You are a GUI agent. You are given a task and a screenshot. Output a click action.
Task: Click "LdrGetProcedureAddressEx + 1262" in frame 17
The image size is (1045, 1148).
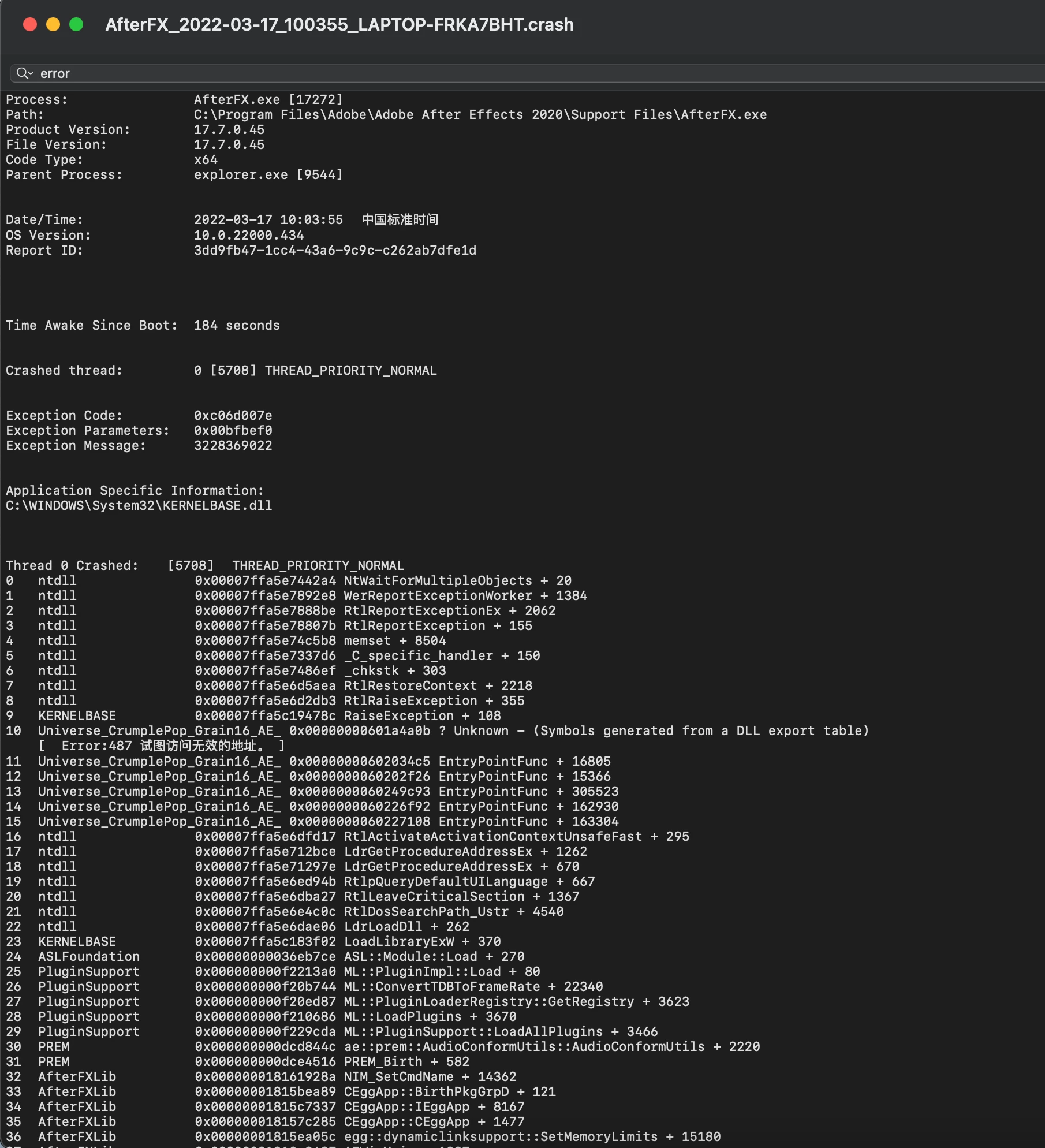(x=465, y=851)
